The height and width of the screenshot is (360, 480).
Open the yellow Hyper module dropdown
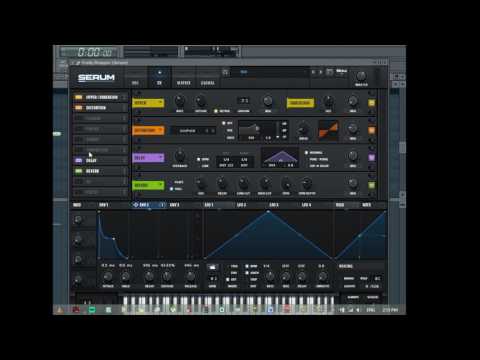pyautogui.click(x=148, y=103)
